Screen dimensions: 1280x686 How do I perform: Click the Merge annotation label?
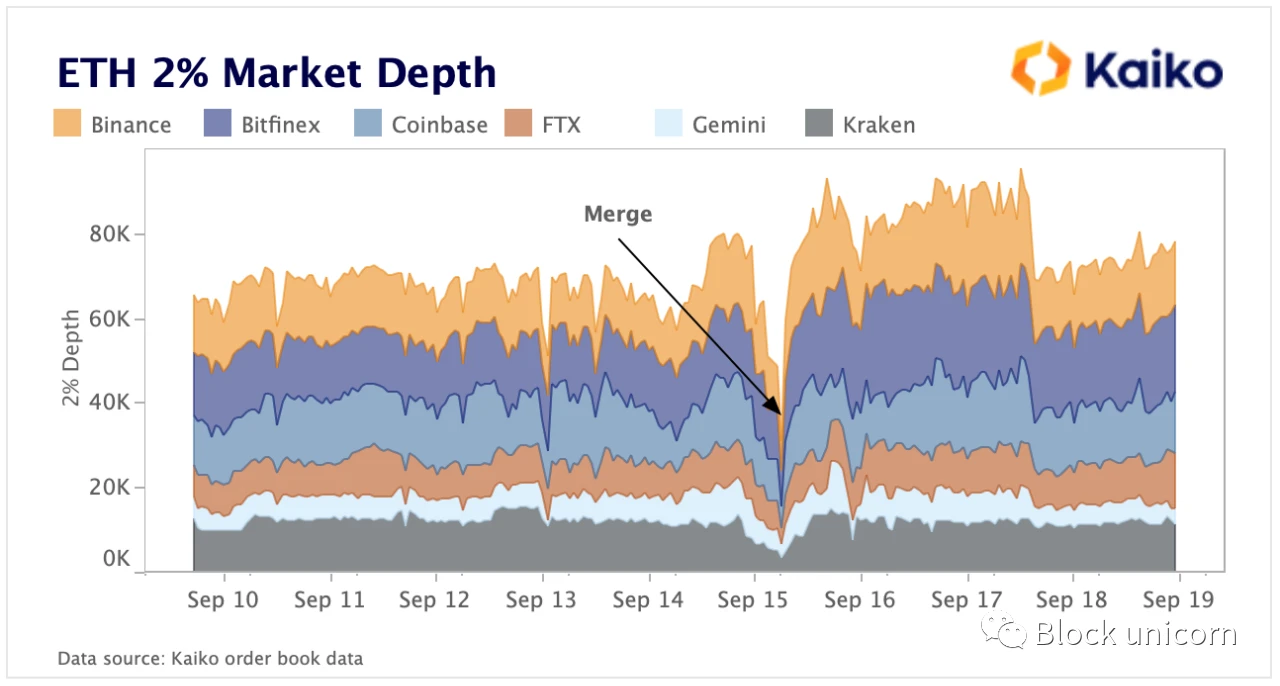click(618, 214)
